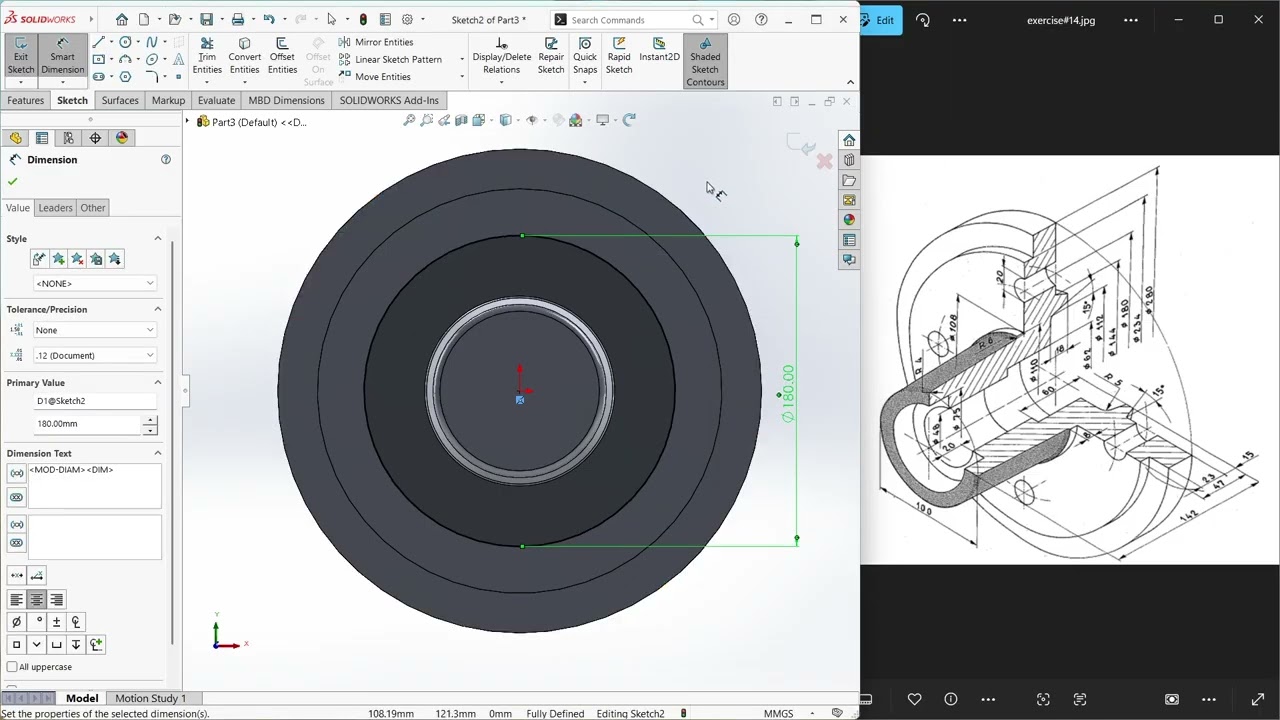Screen dimensions: 1280x720
Task: Select the Corner Rectangle sketch tool
Action: [98, 59]
